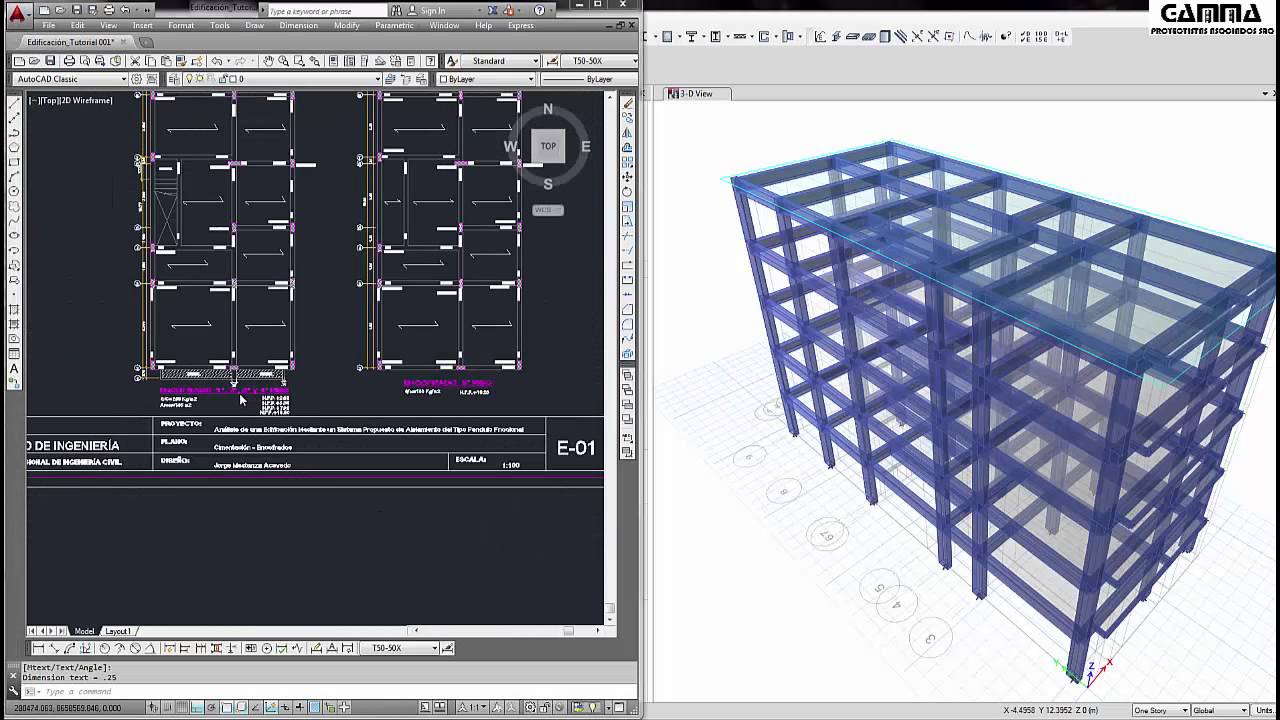Open the Standard text style dropdown
Viewport: 1280px width, 720px height.
click(501, 61)
